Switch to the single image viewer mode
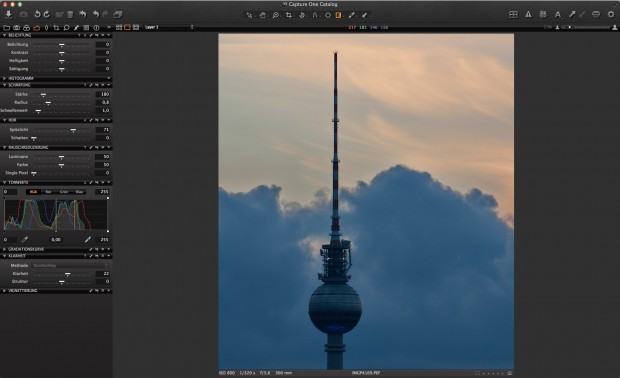The width and height of the screenshot is (620, 378). click(127, 27)
